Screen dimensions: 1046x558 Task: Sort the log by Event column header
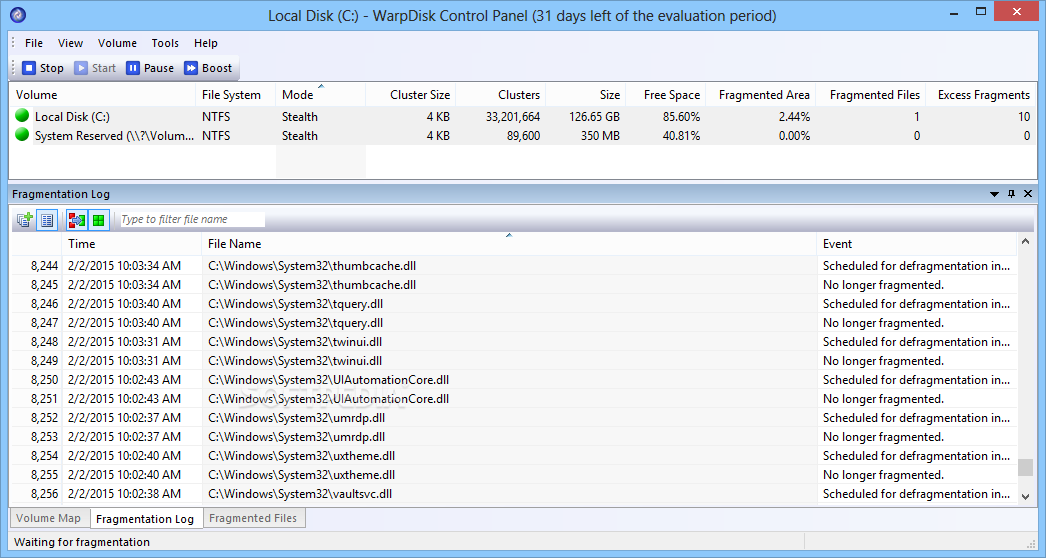pos(917,244)
